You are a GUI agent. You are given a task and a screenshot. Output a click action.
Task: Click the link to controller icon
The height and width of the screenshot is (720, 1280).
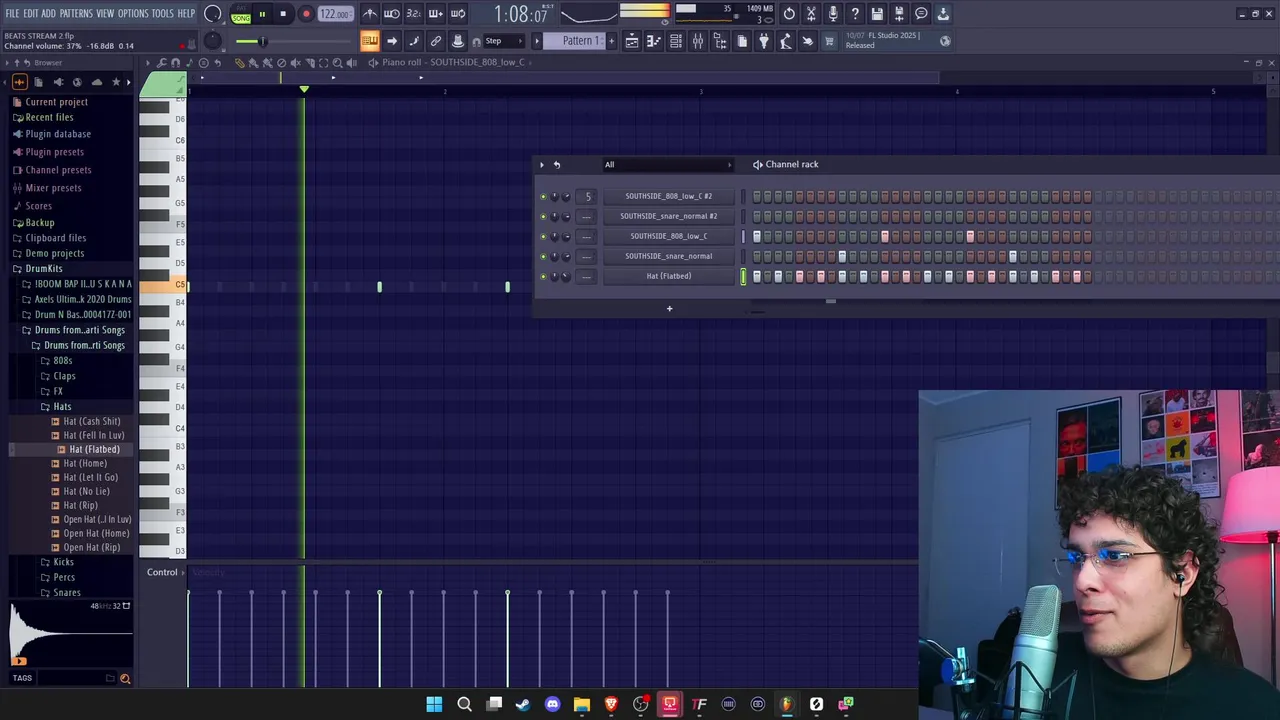pos(436,41)
